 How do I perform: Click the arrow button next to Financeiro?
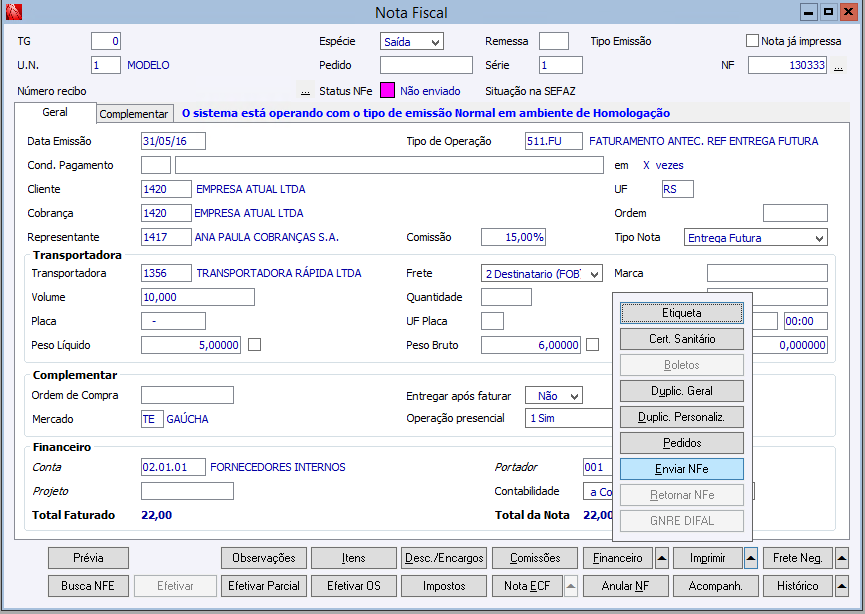tap(661, 558)
